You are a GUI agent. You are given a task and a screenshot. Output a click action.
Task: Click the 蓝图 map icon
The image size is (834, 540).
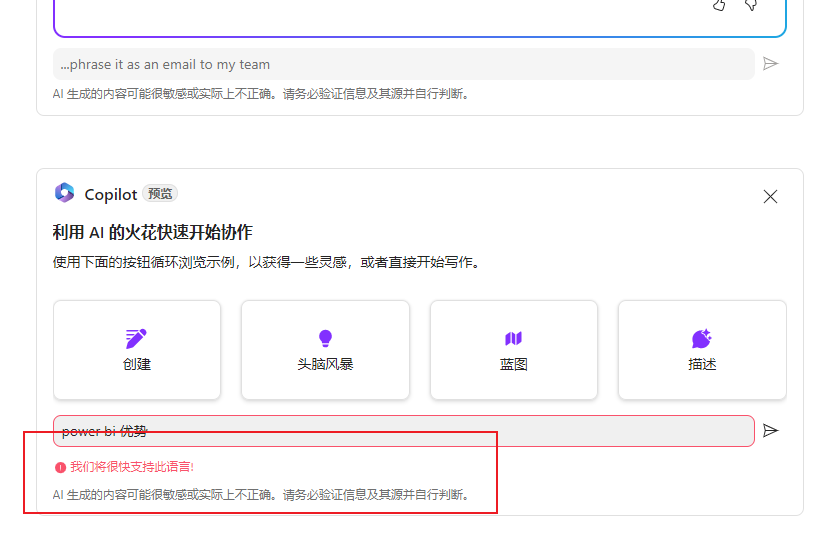coord(513,338)
